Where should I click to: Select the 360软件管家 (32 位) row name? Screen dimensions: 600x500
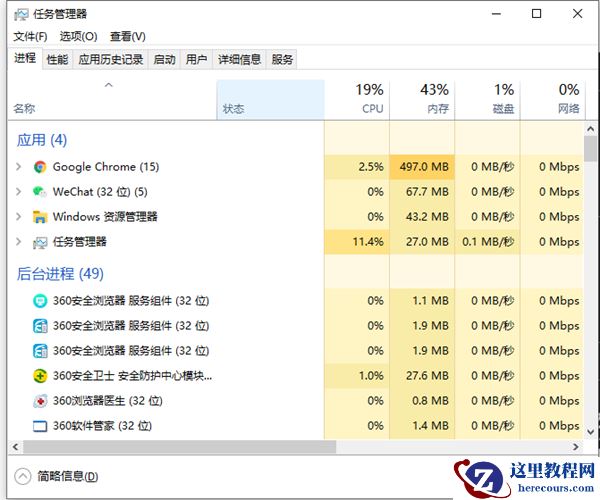[x=103, y=426]
